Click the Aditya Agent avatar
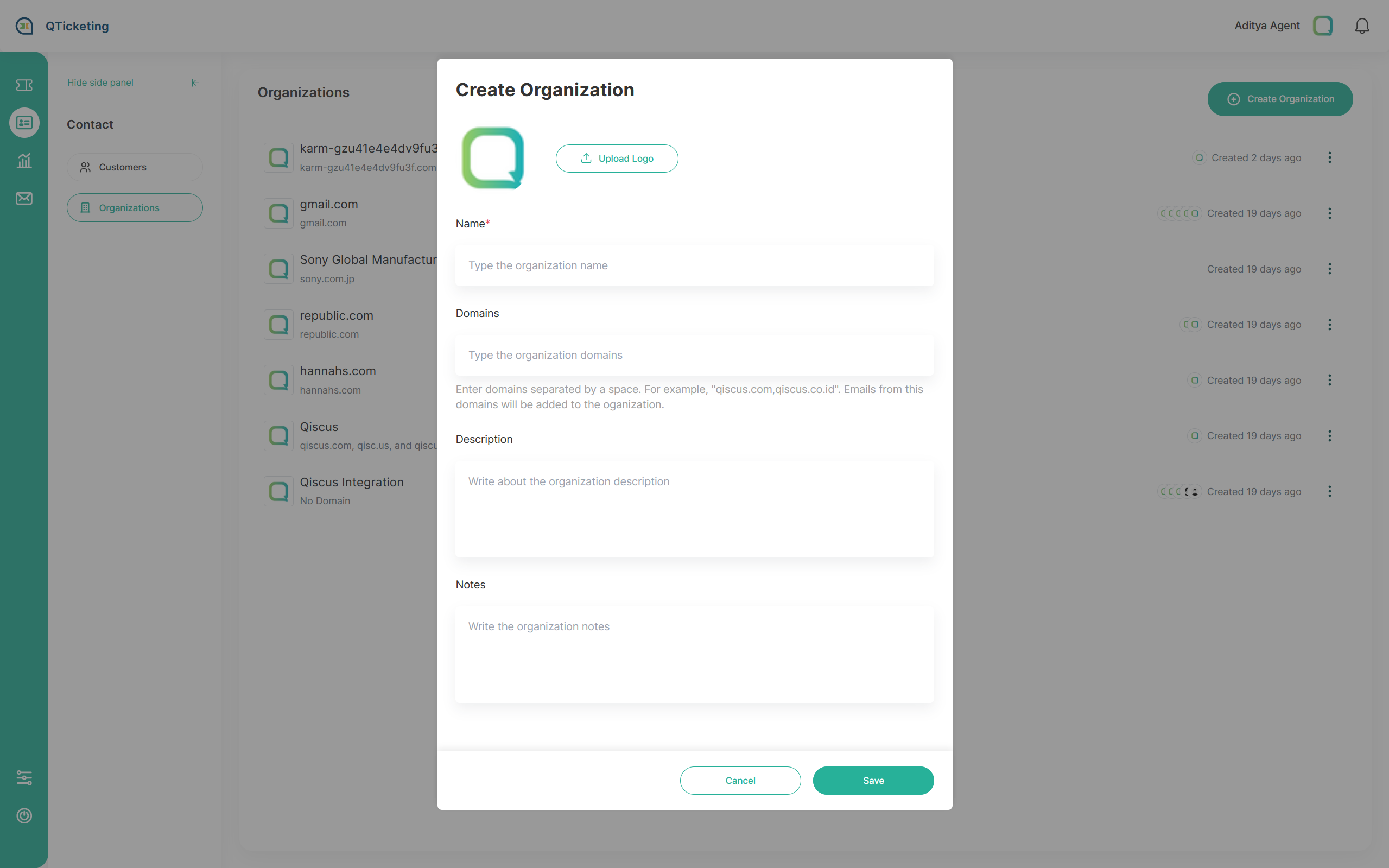Screen dimensions: 1389x868 click(1323, 26)
